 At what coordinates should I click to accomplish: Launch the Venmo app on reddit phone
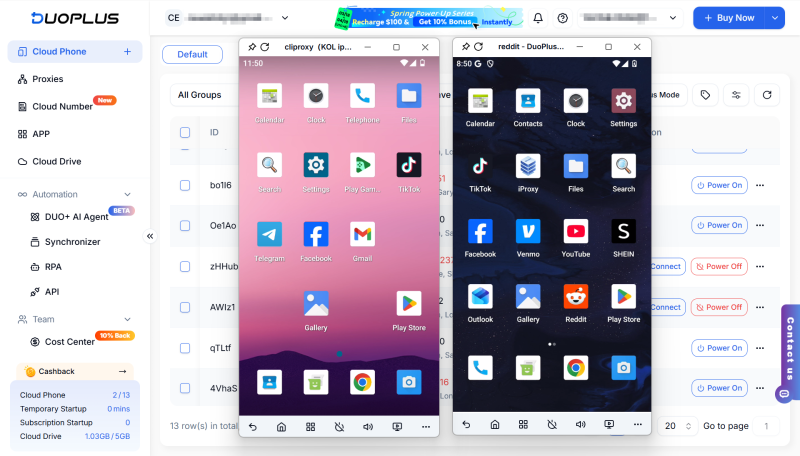pos(528,232)
